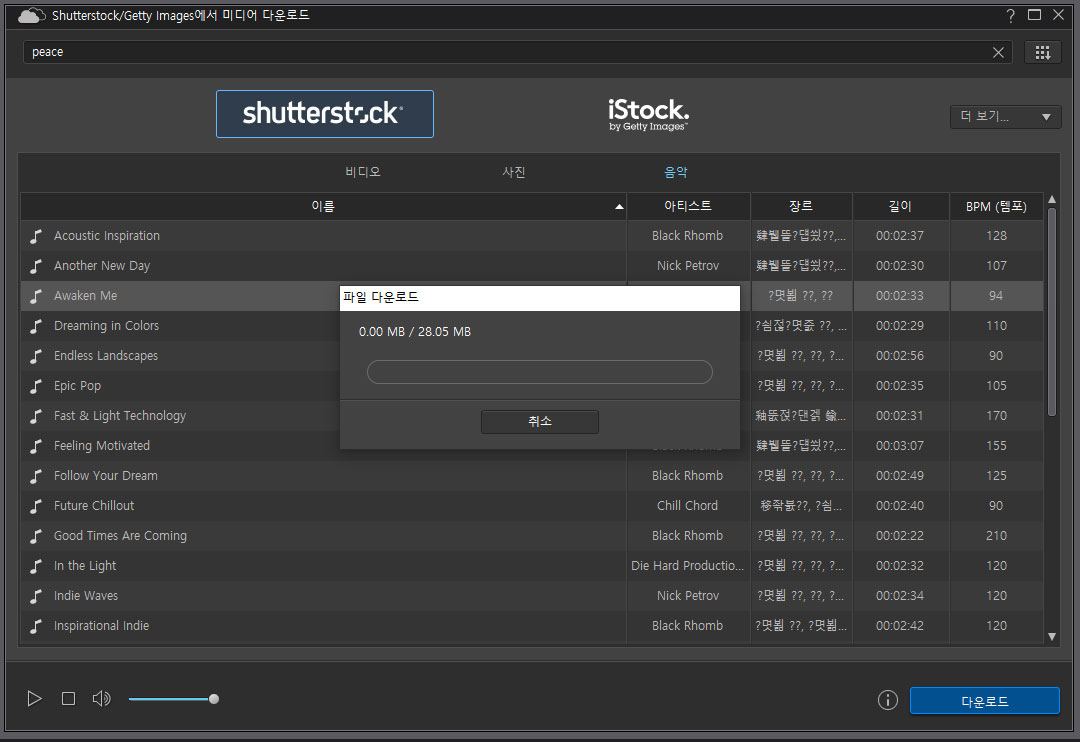1080x742 pixels.
Task: Open the 더 보기 dropdown
Action: [1005, 116]
